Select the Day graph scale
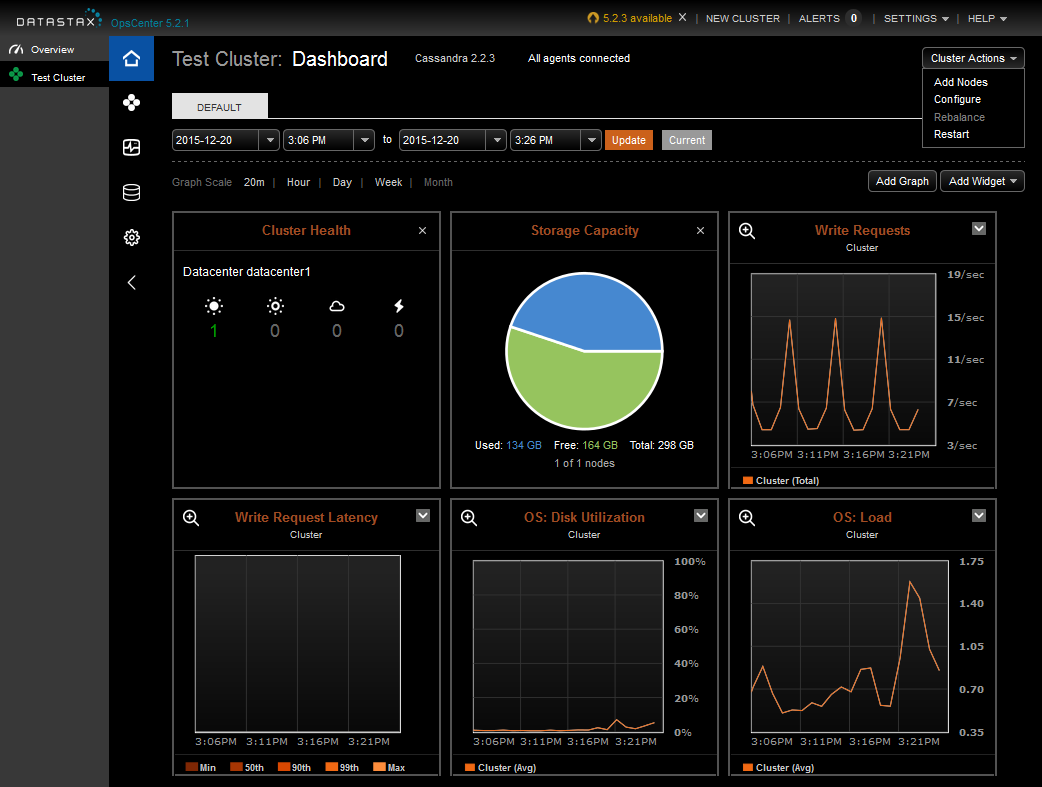The image size is (1042, 787). tap(342, 182)
